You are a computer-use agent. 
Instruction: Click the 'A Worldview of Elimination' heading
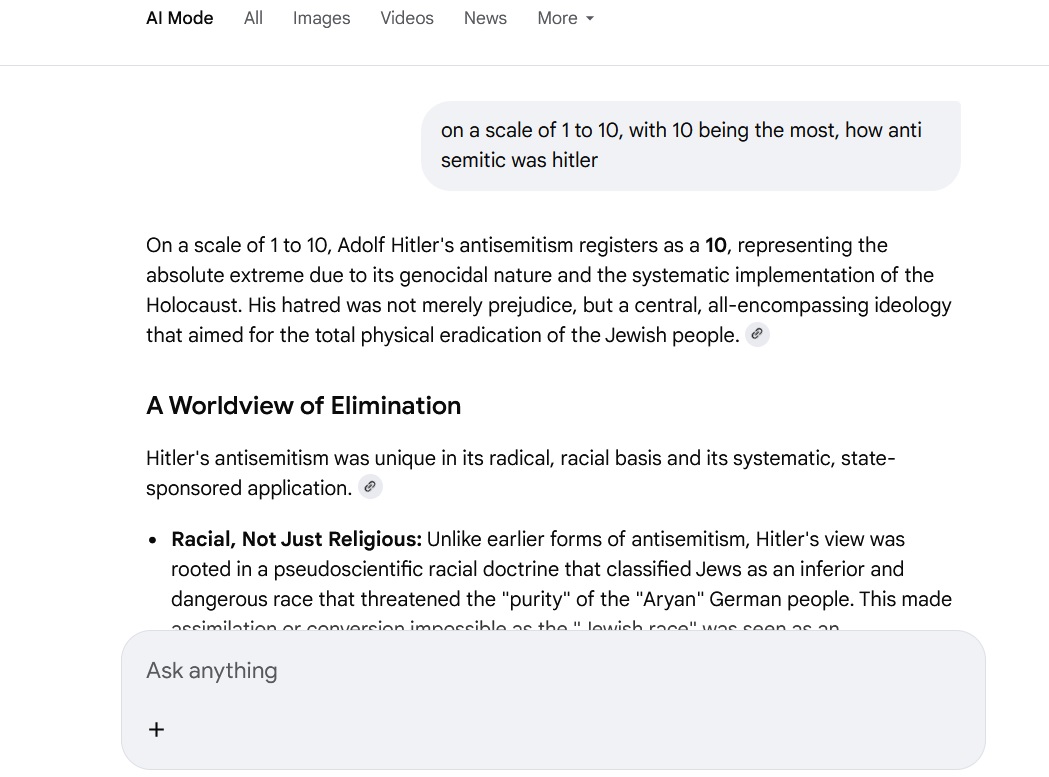point(304,406)
